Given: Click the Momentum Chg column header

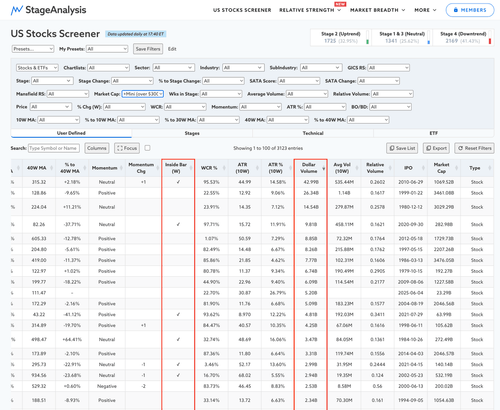Looking at the screenshot, I should click(141, 168).
